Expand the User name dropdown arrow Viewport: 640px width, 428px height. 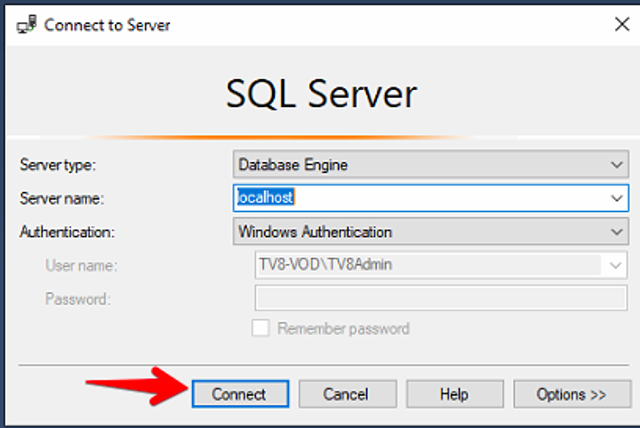coord(615,265)
